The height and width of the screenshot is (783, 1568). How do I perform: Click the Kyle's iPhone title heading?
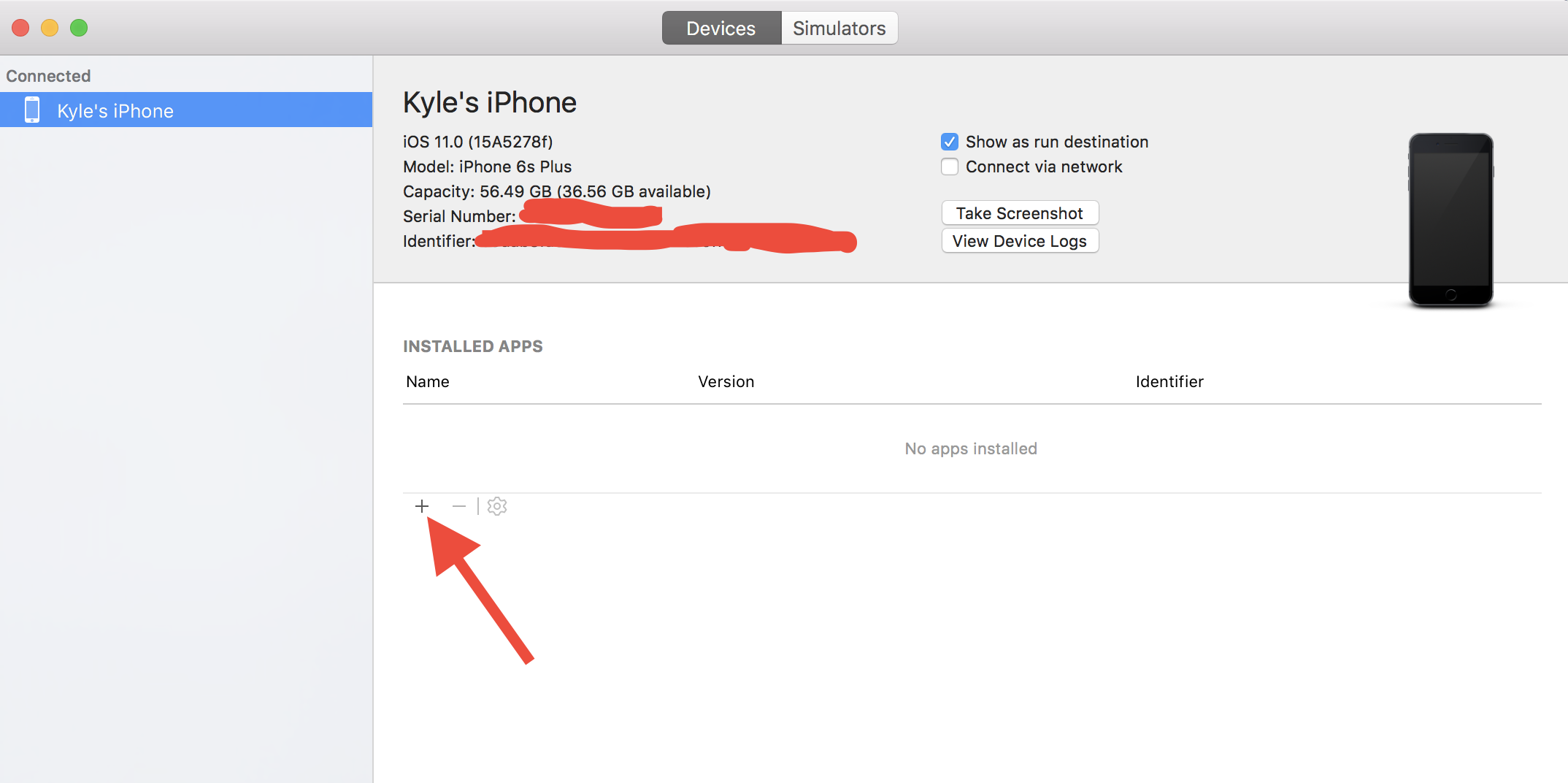click(490, 102)
